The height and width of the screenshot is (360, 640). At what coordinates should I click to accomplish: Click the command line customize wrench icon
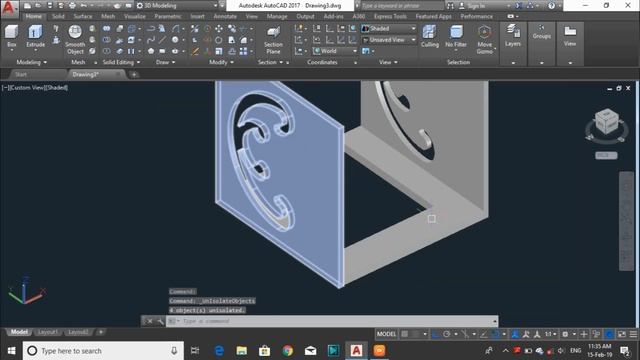coord(160,321)
